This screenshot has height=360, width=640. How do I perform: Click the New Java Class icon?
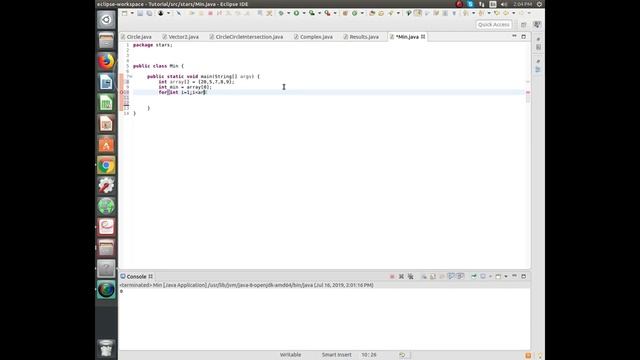point(355,13)
